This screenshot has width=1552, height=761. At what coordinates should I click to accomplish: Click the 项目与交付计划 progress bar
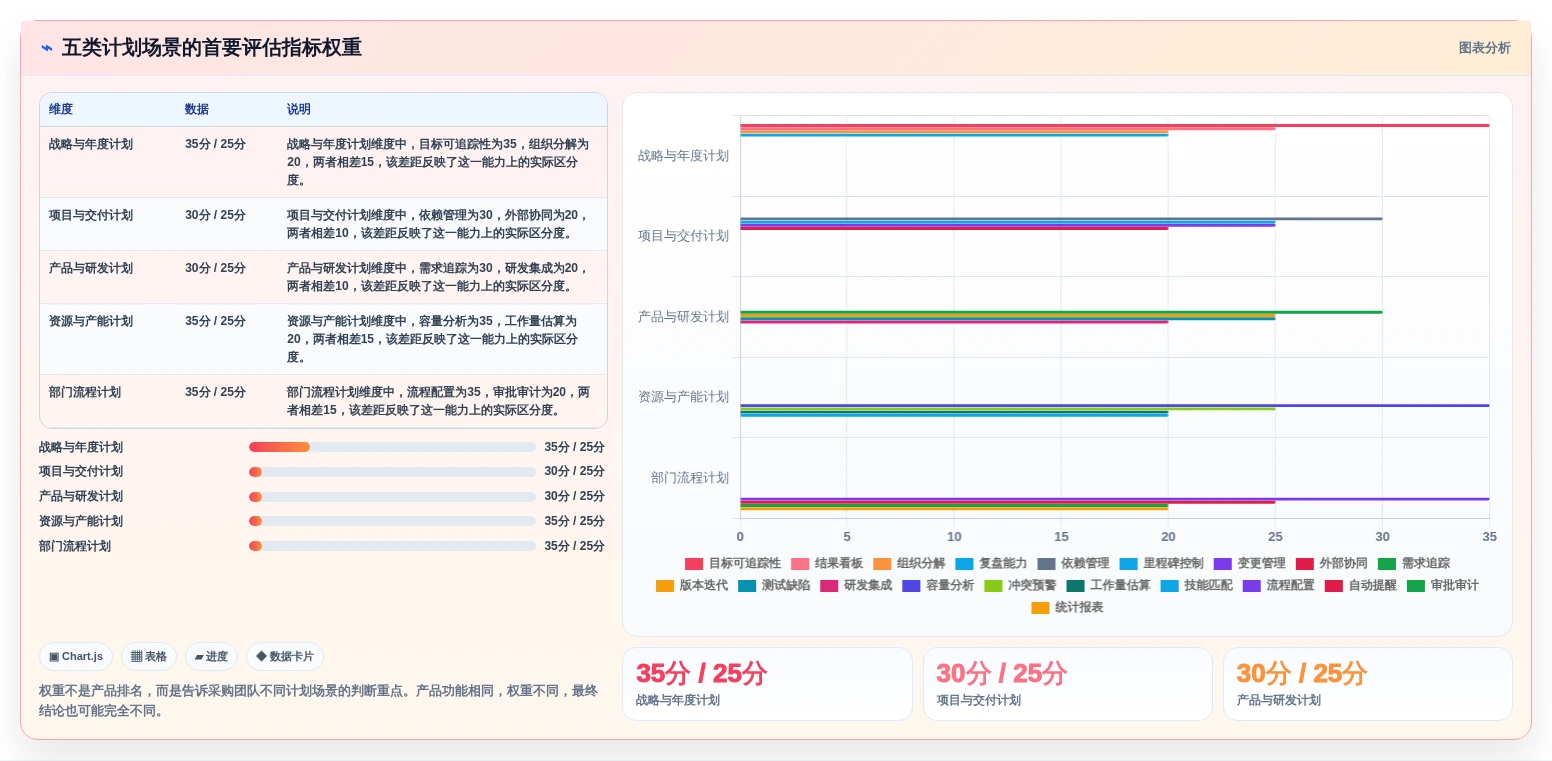click(x=392, y=472)
